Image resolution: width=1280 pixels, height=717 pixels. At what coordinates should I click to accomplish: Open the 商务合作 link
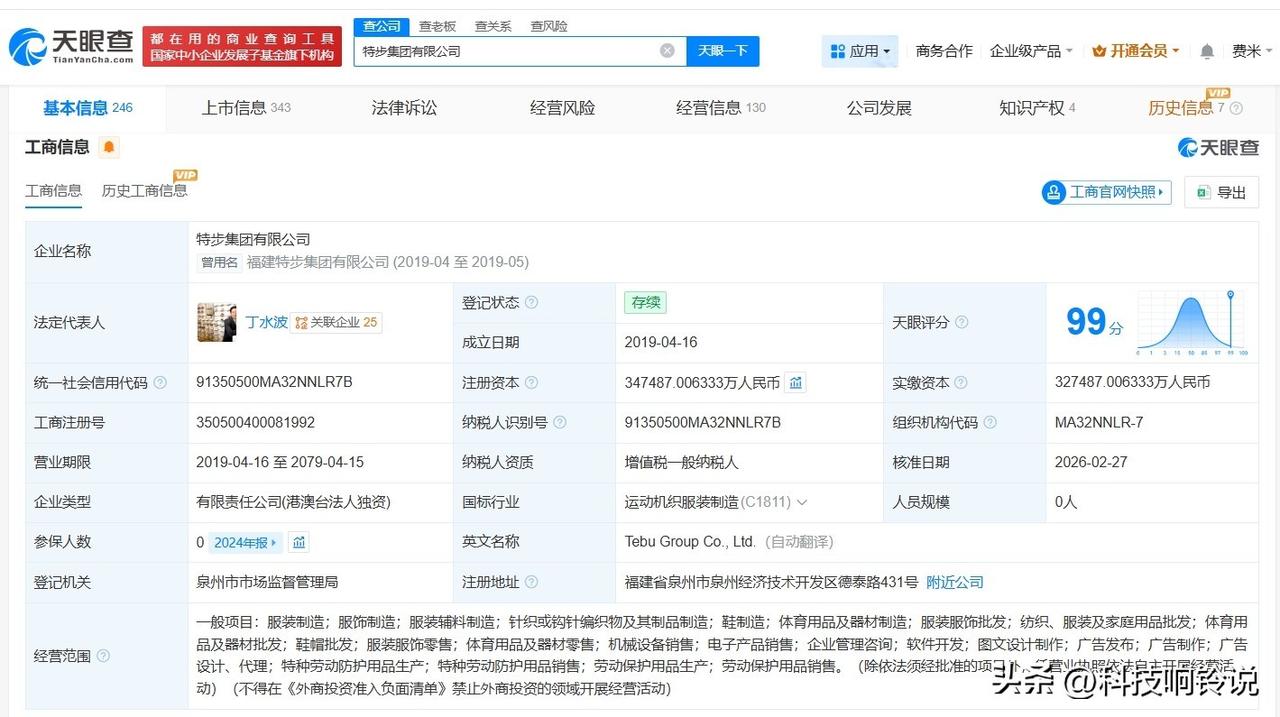944,51
